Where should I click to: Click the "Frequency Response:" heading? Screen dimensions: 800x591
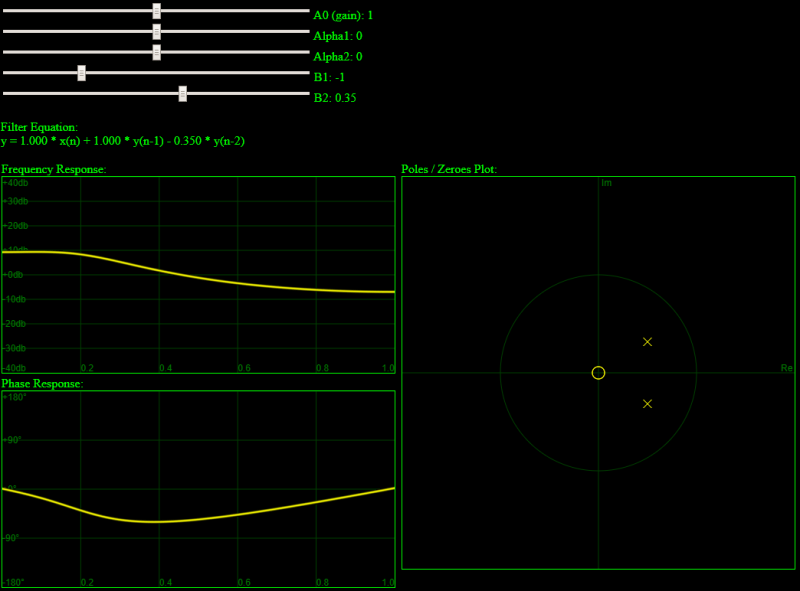(x=54, y=170)
